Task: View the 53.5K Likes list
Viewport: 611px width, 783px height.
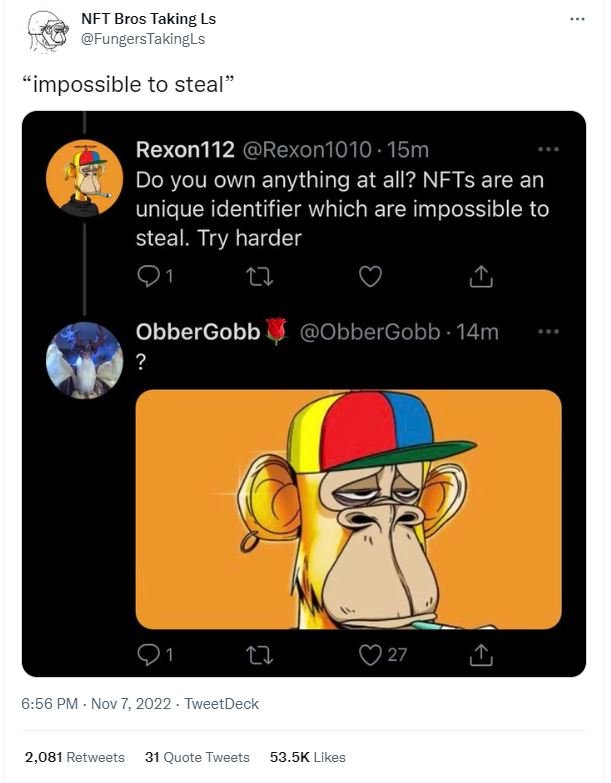Action: 308,757
